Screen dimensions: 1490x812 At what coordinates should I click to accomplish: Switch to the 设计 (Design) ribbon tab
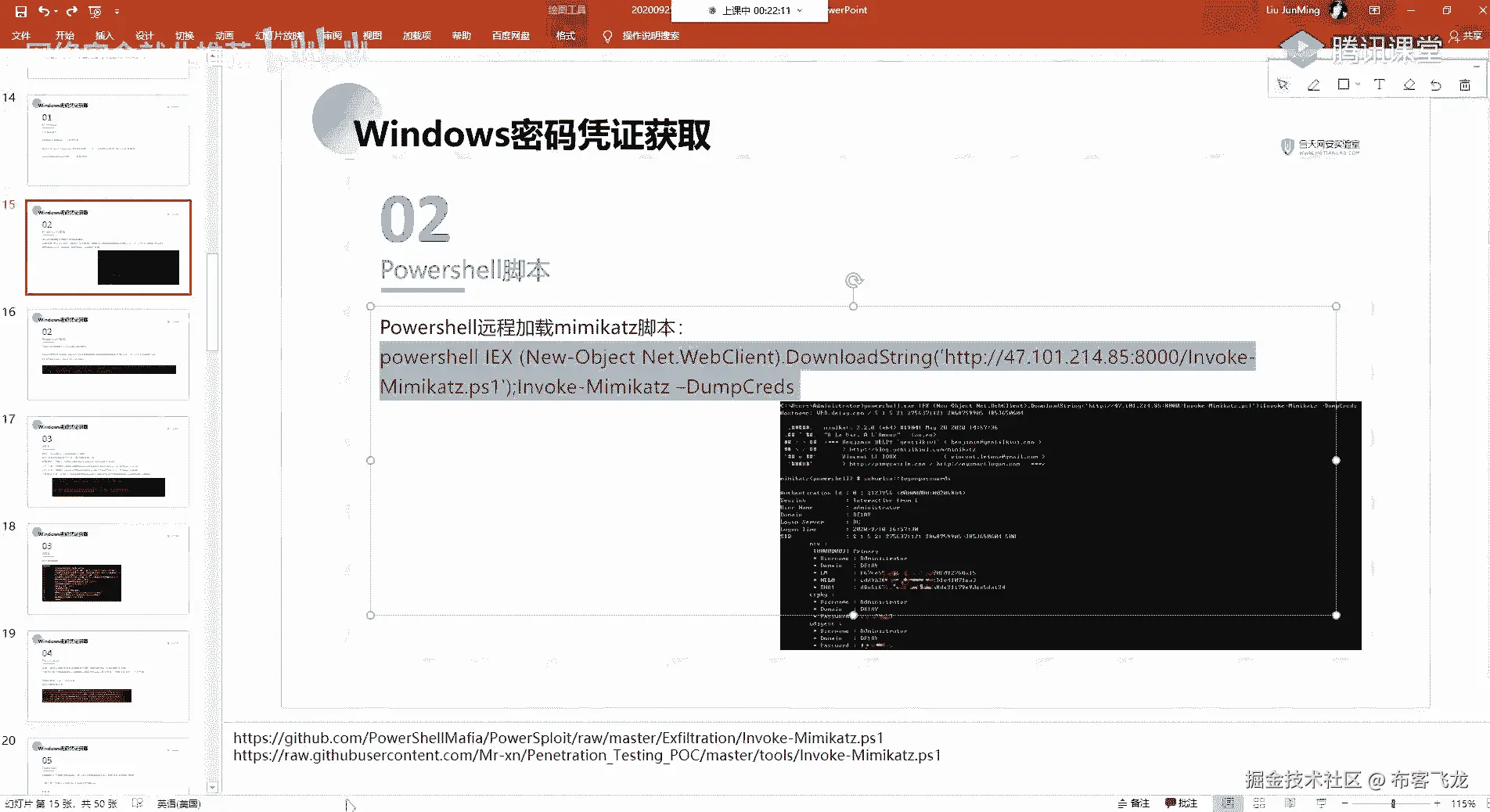coord(145,36)
